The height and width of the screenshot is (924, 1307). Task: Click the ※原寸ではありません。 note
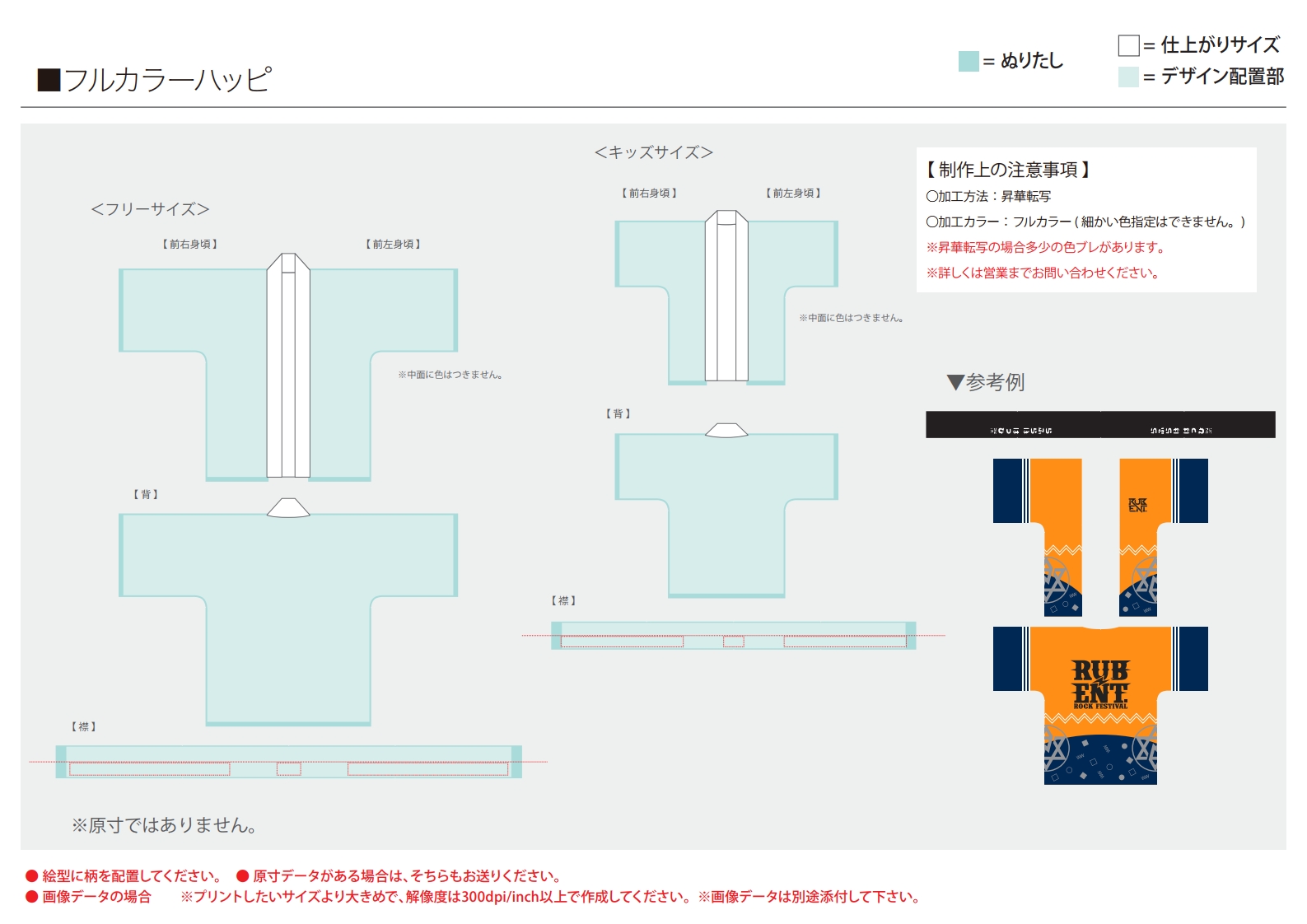(x=164, y=825)
